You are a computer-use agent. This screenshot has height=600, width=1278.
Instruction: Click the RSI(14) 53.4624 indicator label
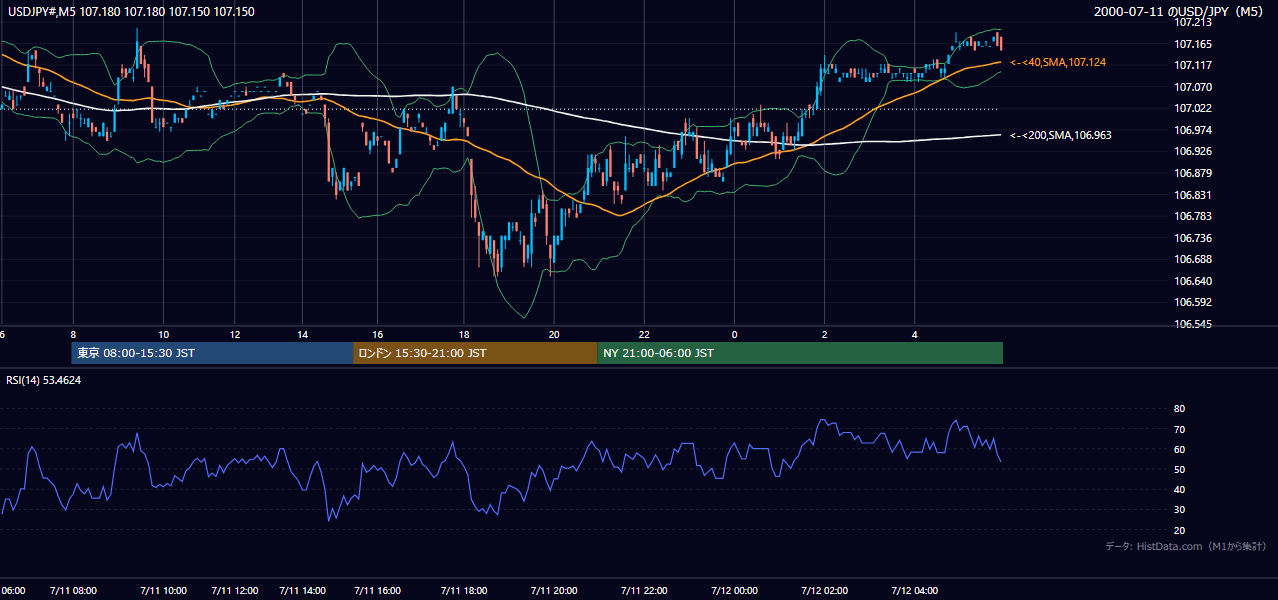click(x=44, y=380)
